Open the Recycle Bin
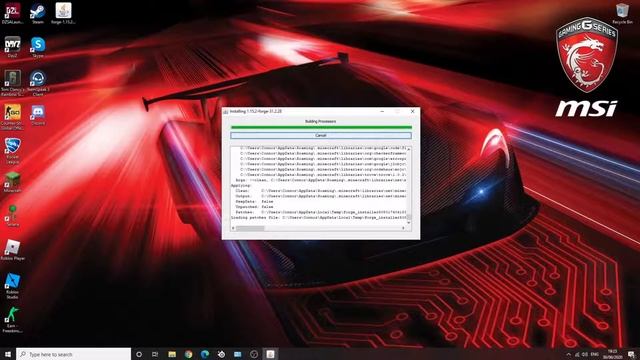This screenshot has height=360, width=640. point(622,13)
